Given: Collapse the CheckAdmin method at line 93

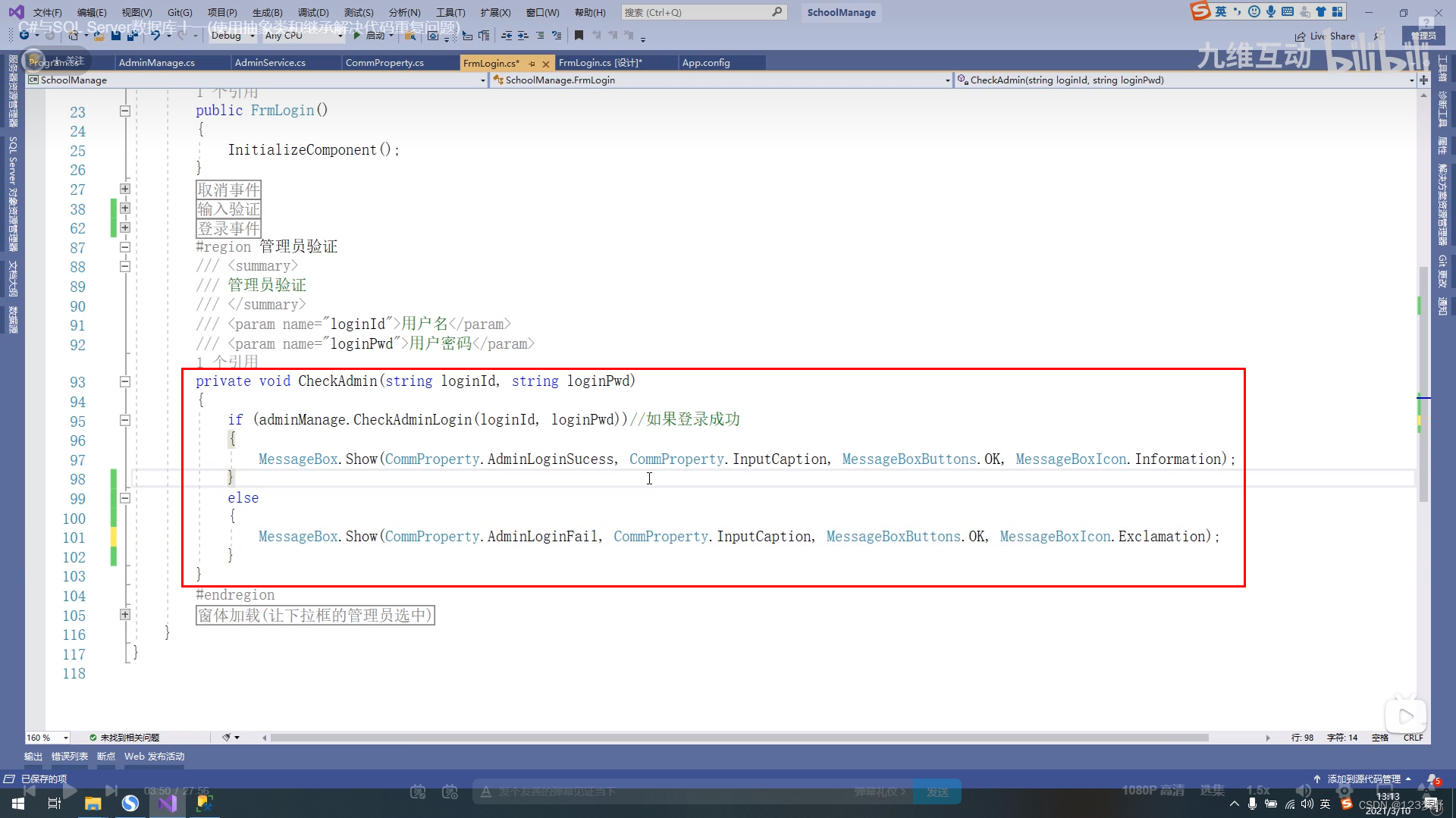Looking at the screenshot, I should (x=125, y=382).
